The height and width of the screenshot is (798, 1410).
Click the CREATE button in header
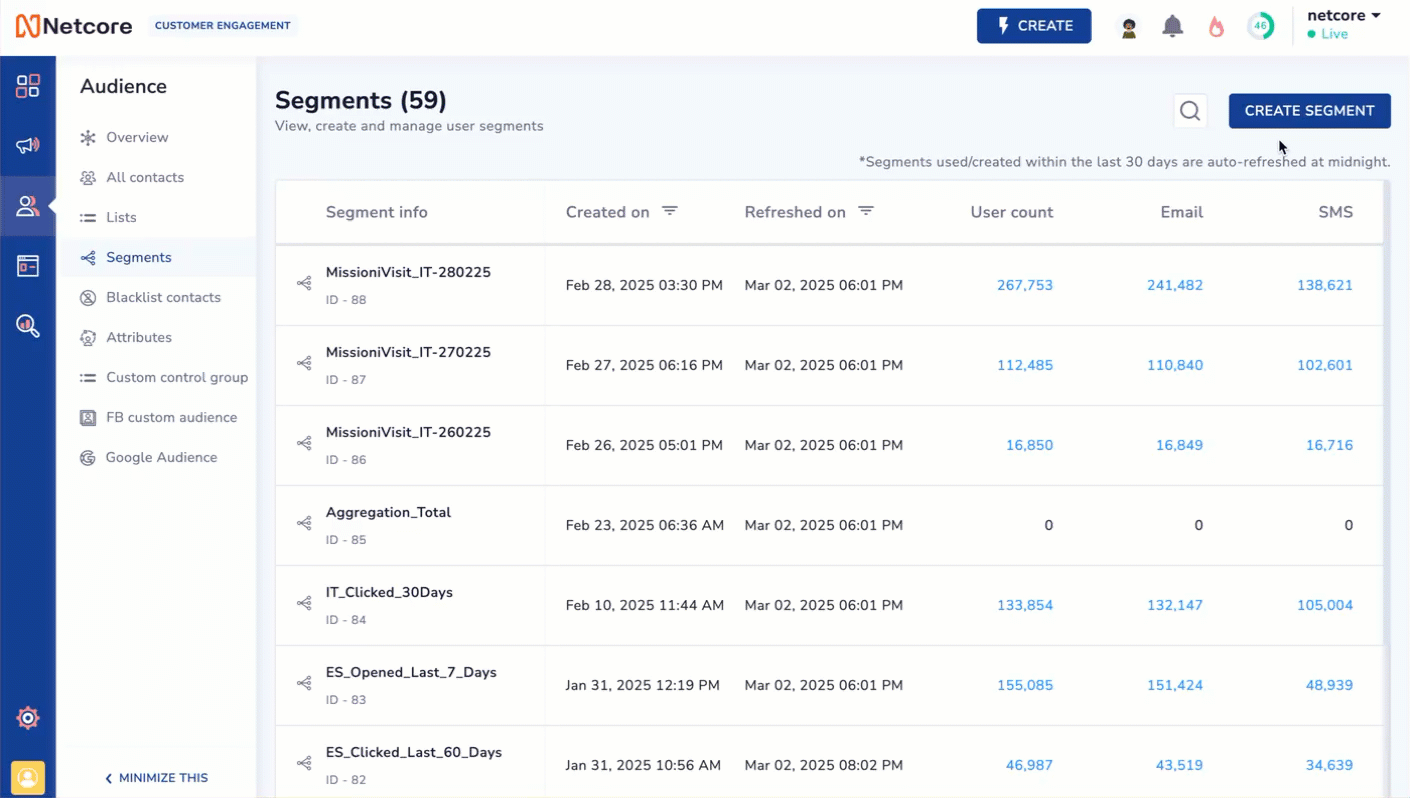1034,26
